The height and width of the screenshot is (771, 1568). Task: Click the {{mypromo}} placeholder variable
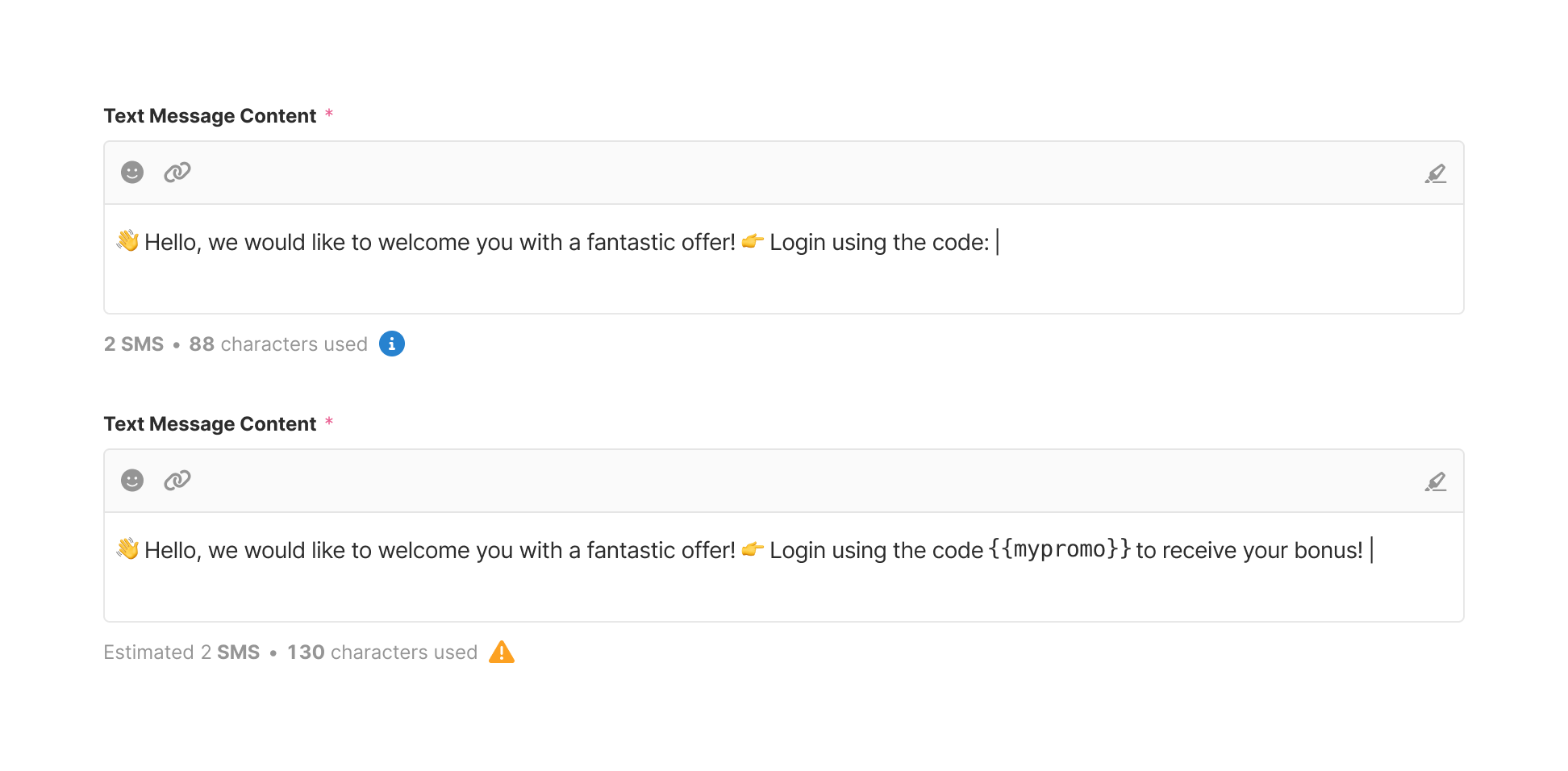pyautogui.click(x=1059, y=550)
